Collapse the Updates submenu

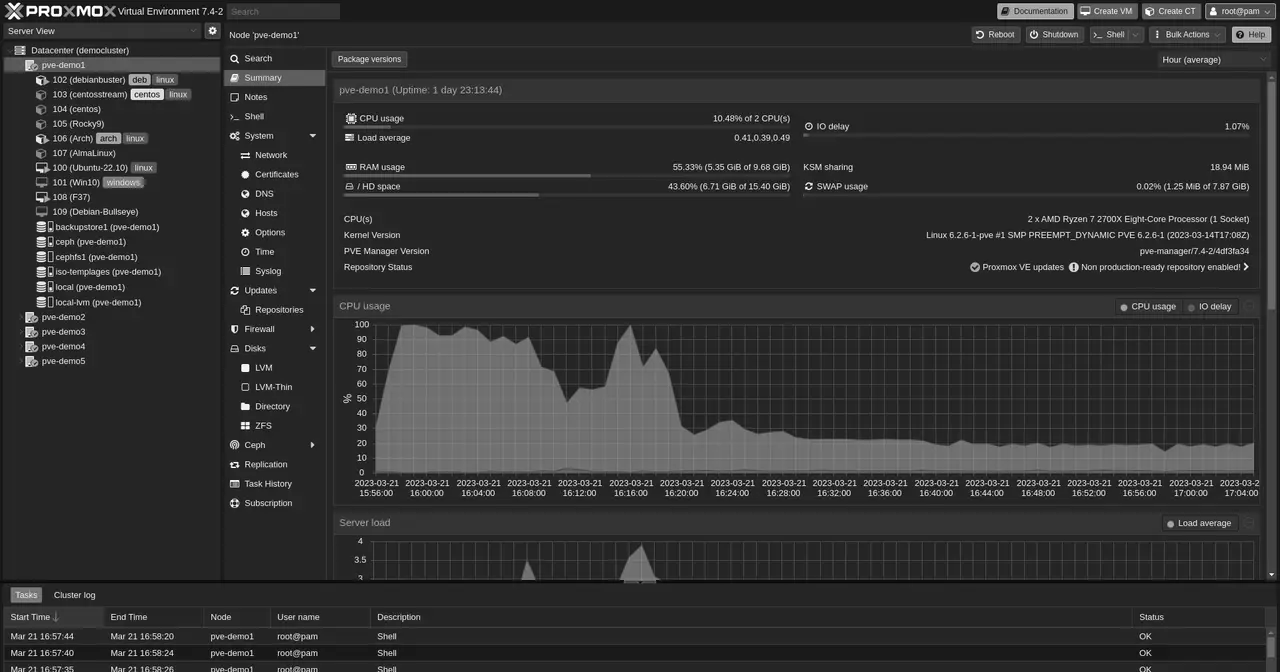pyautogui.click(x=313, y=291)
